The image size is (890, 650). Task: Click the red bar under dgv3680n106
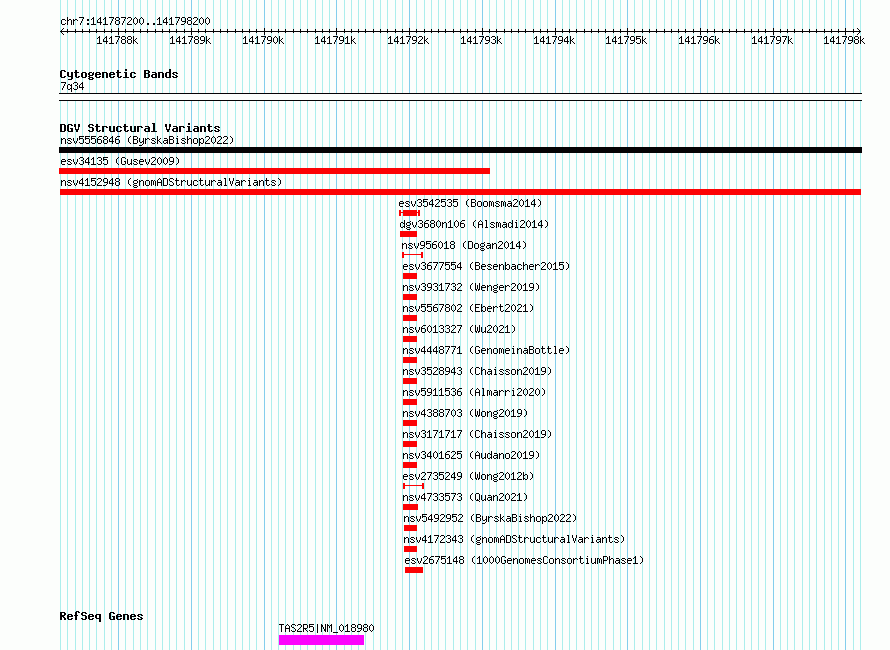point(408,234)
